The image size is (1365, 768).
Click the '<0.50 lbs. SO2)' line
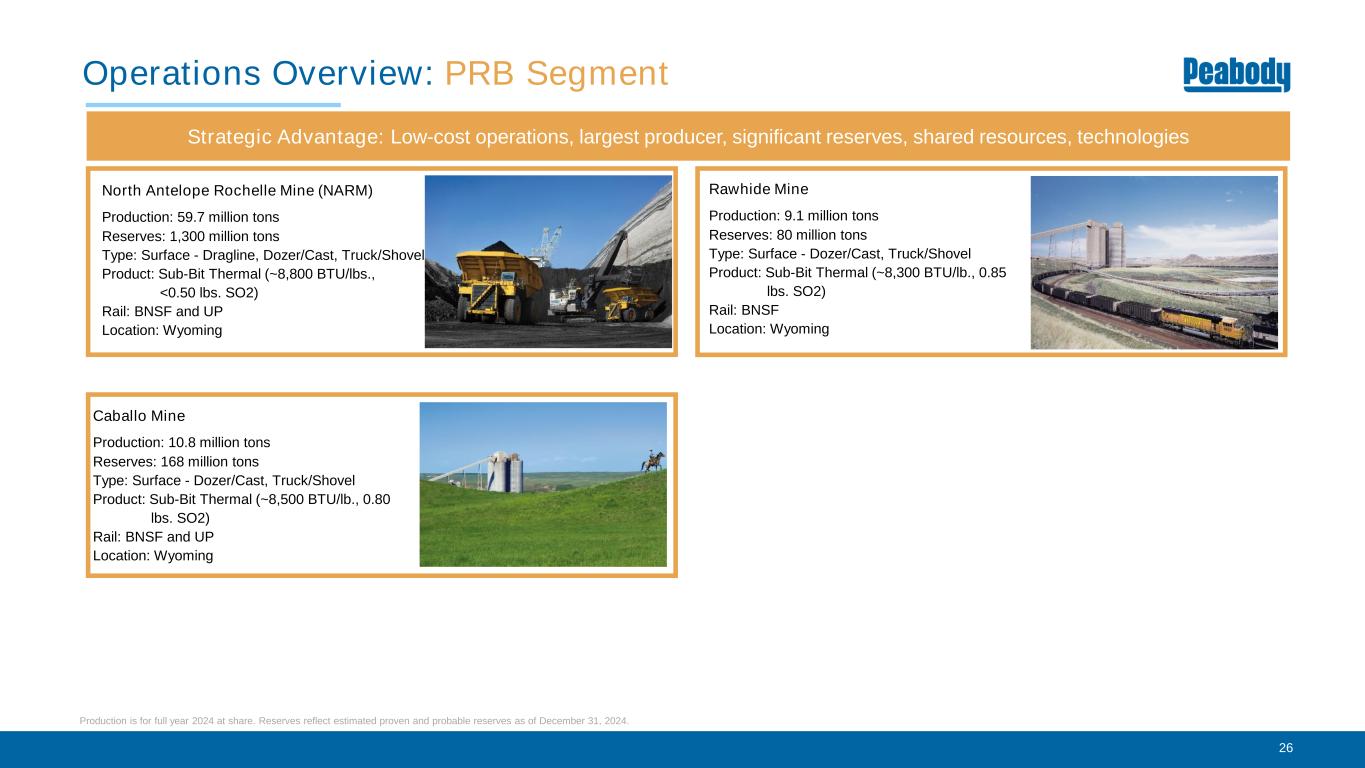click(209, 293)
